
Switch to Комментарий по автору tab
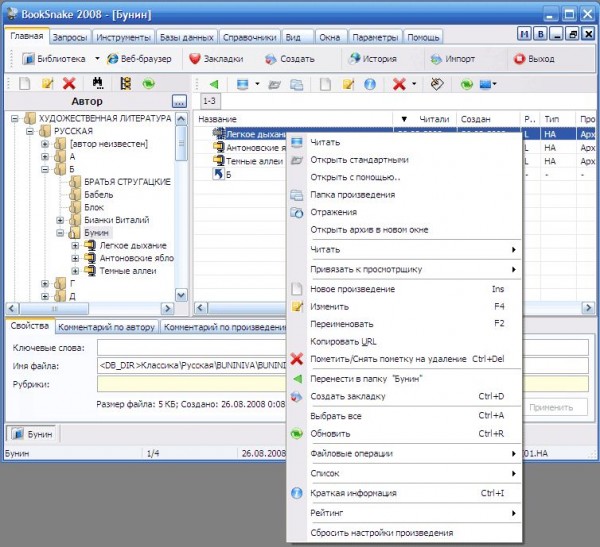[x=106, y=327]
